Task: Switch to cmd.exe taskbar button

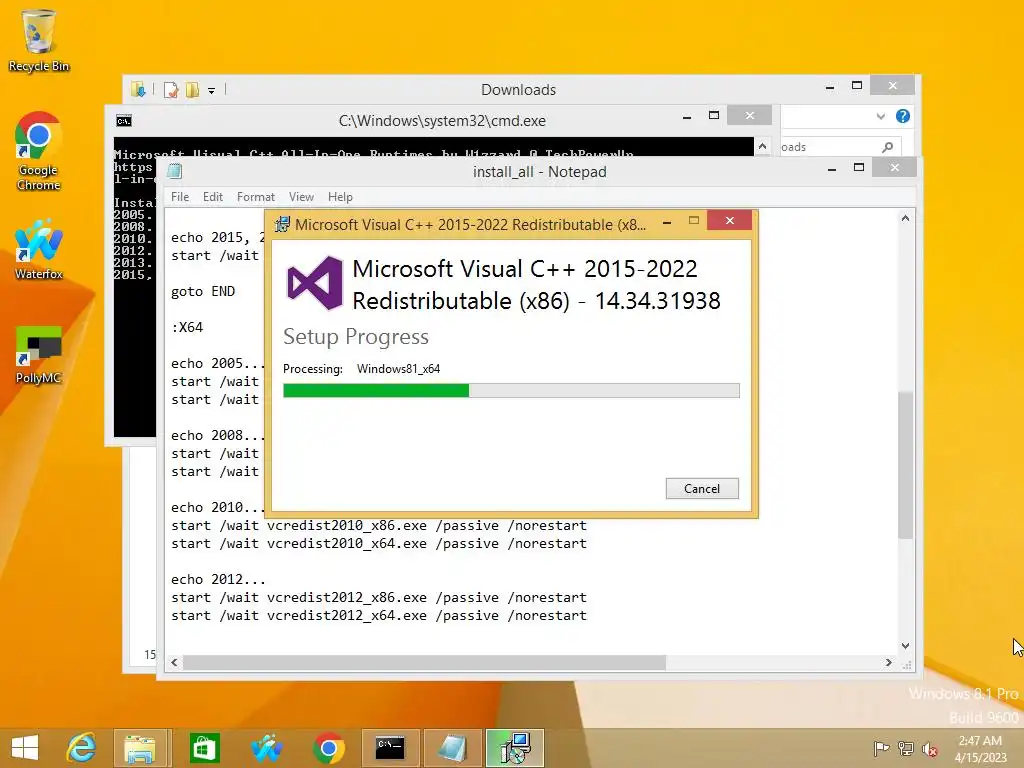Action: click(391, 748)
